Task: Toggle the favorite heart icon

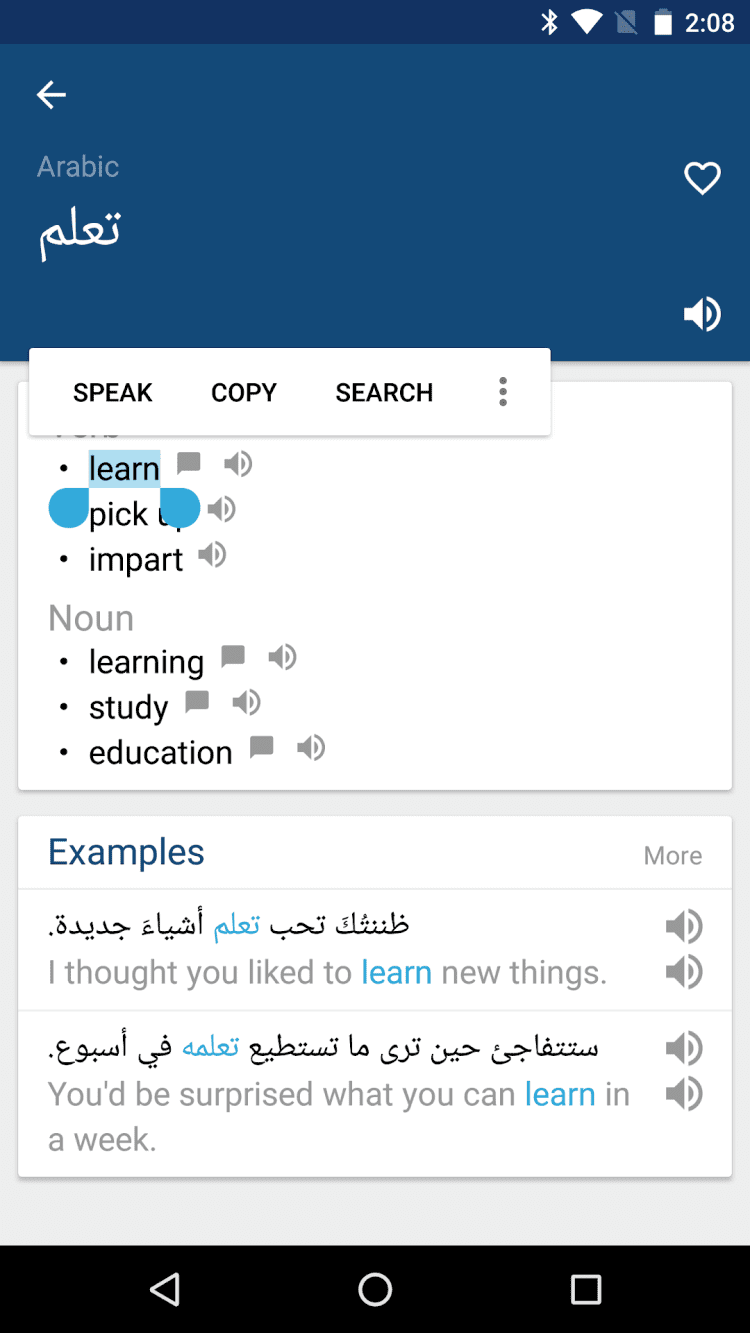Action: pyautogui.click(x=702, y=179)
